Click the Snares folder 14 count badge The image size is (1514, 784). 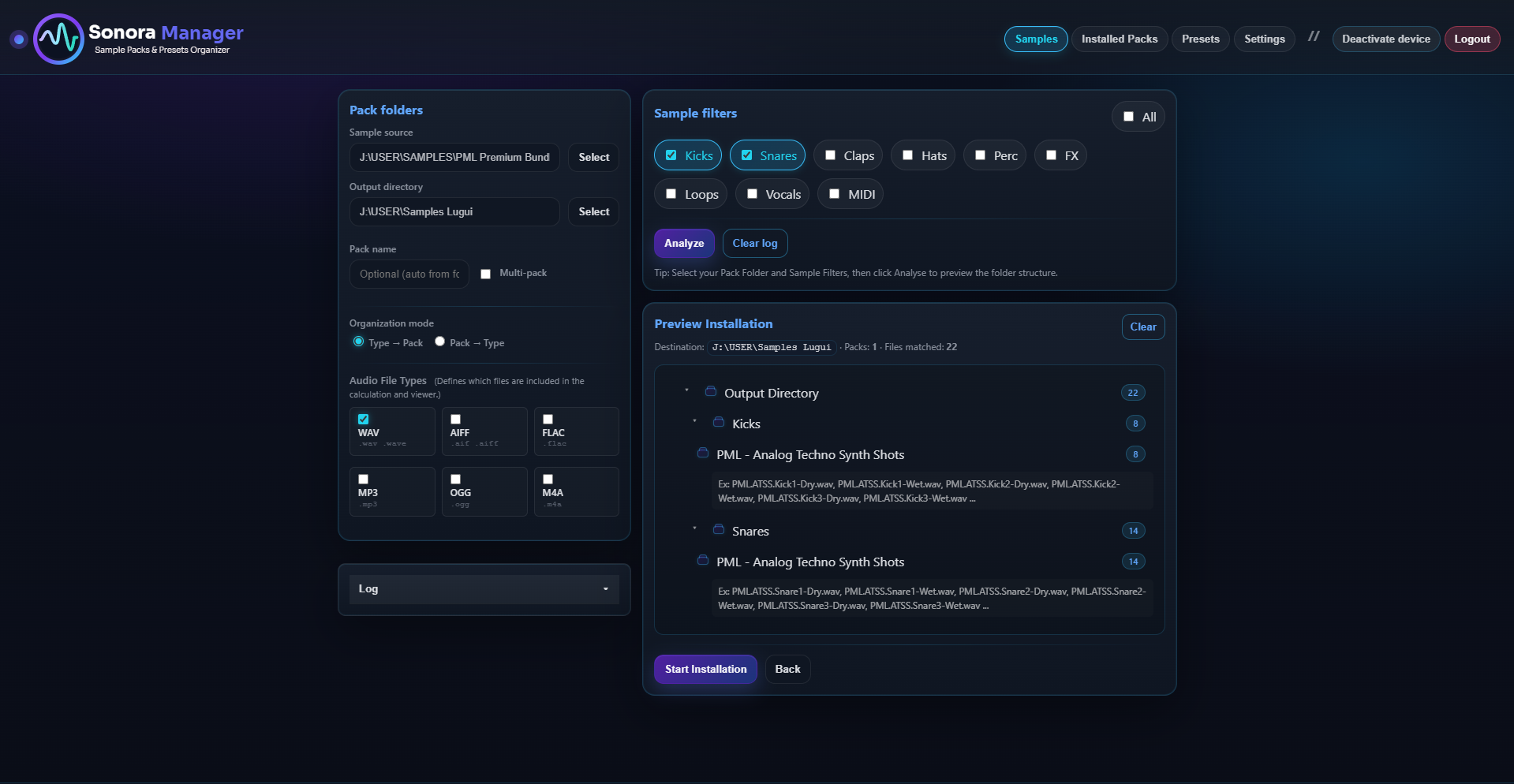click(1134, 531)
